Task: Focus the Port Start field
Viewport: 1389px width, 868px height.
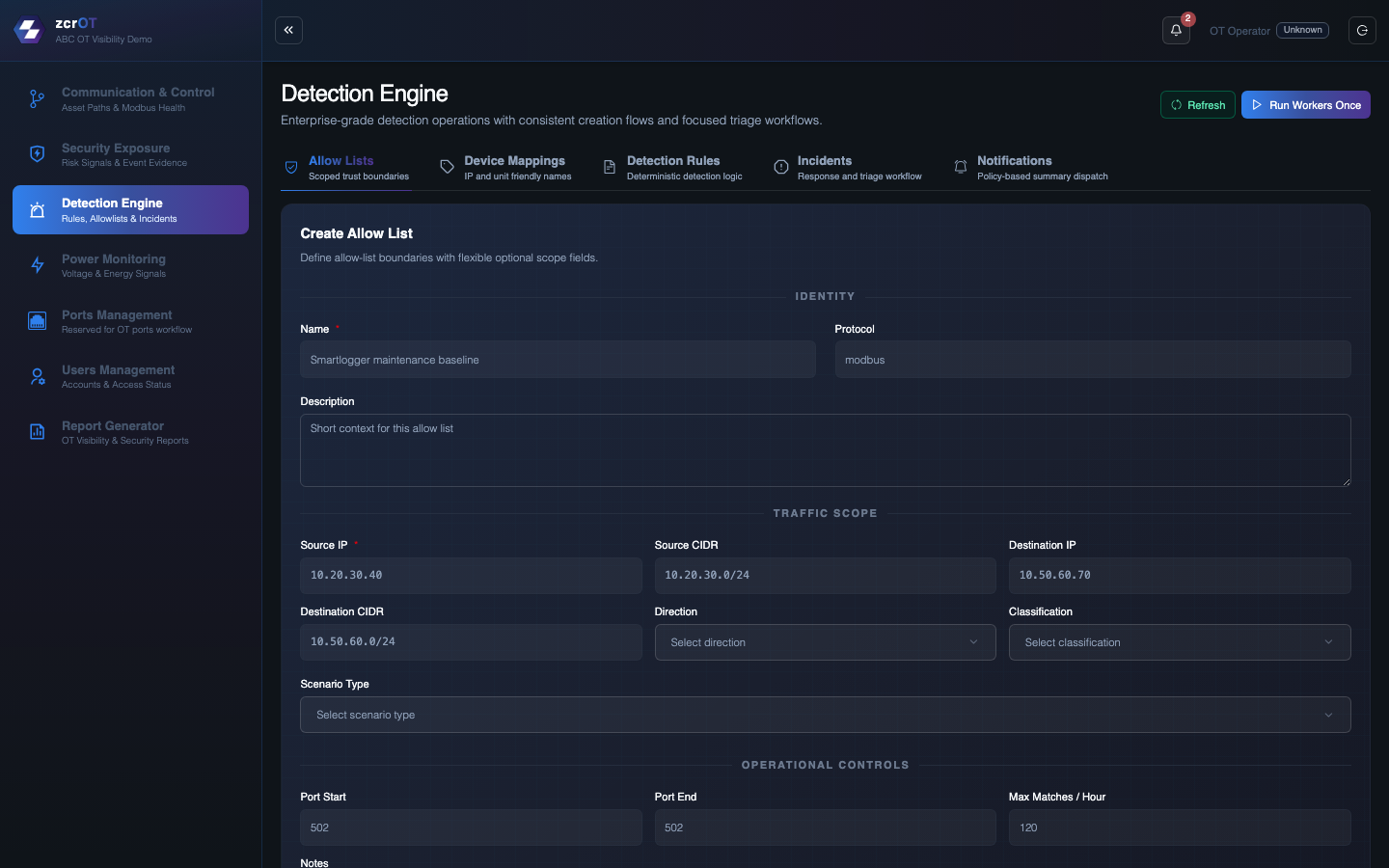Action: coord(471,827)
